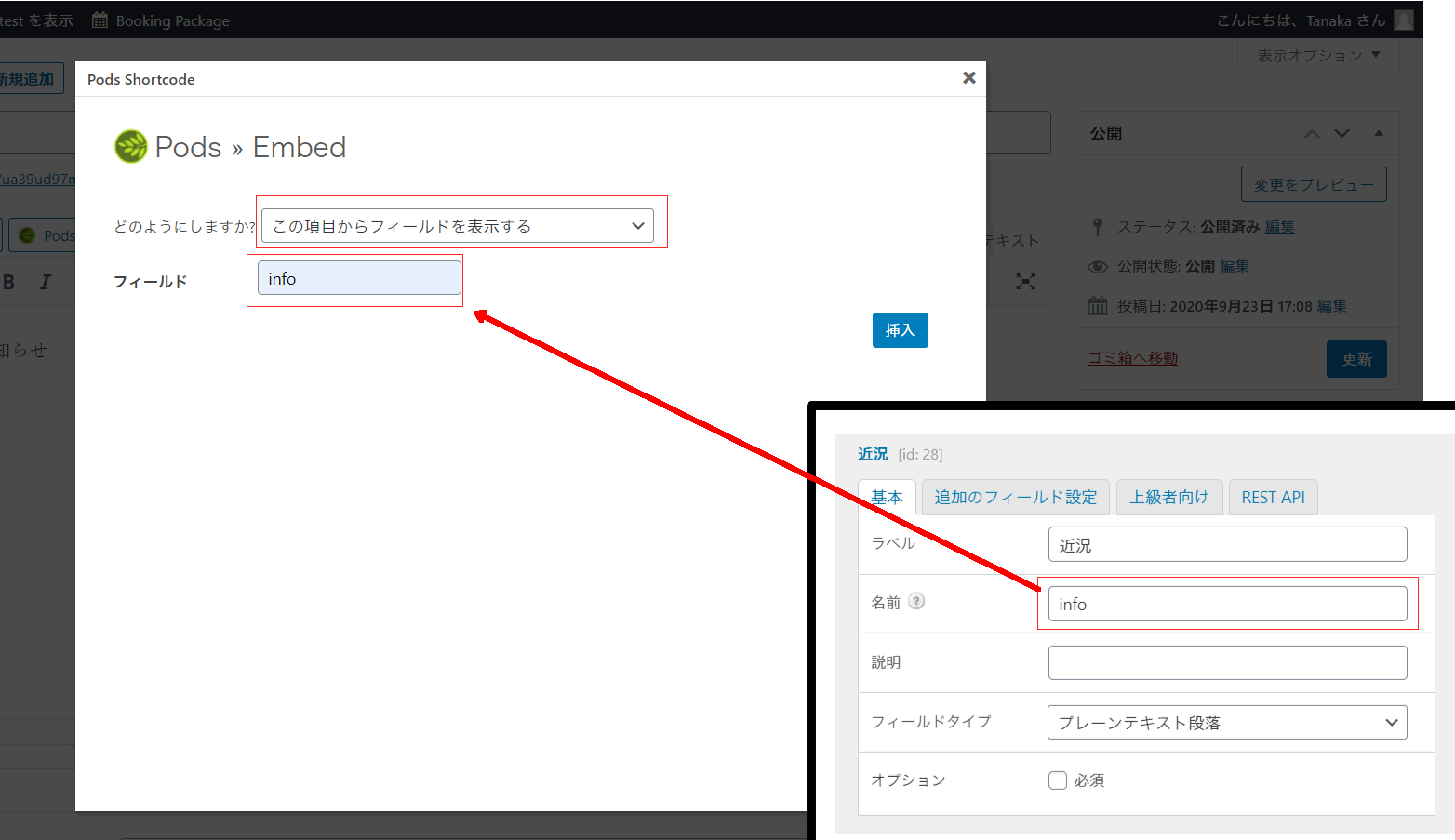Screen dimensions: 1455x840
Task: Click the eye icon next to 公開状態
Action: point(1097,266)
